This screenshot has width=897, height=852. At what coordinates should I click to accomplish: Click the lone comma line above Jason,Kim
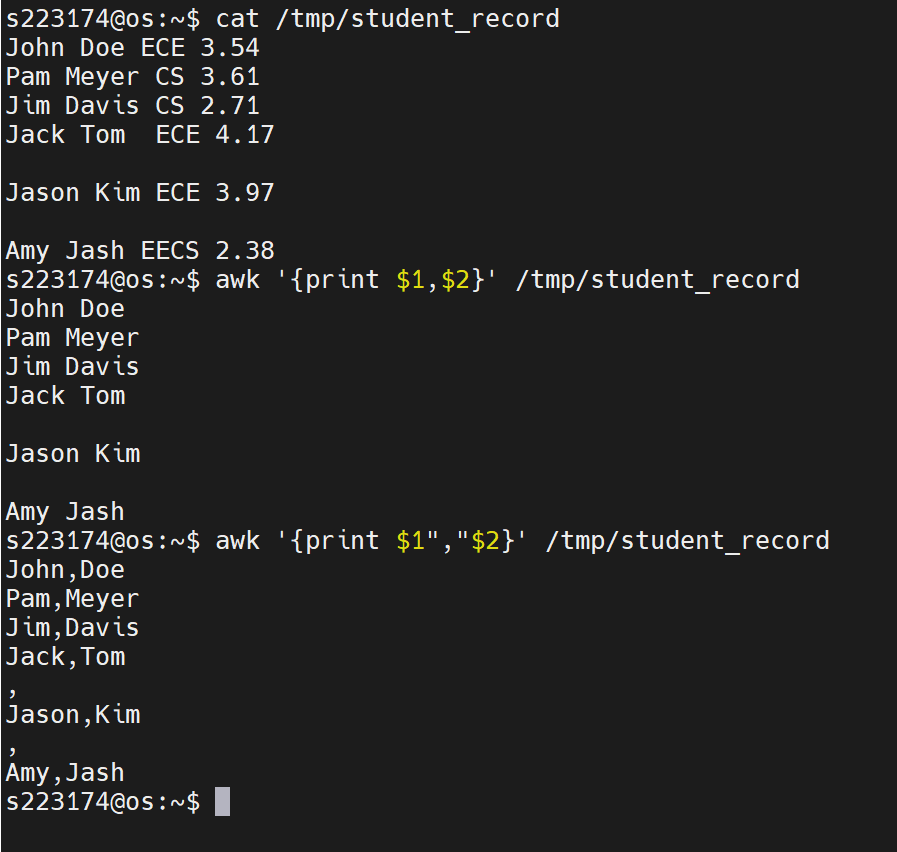pos(12,690)
